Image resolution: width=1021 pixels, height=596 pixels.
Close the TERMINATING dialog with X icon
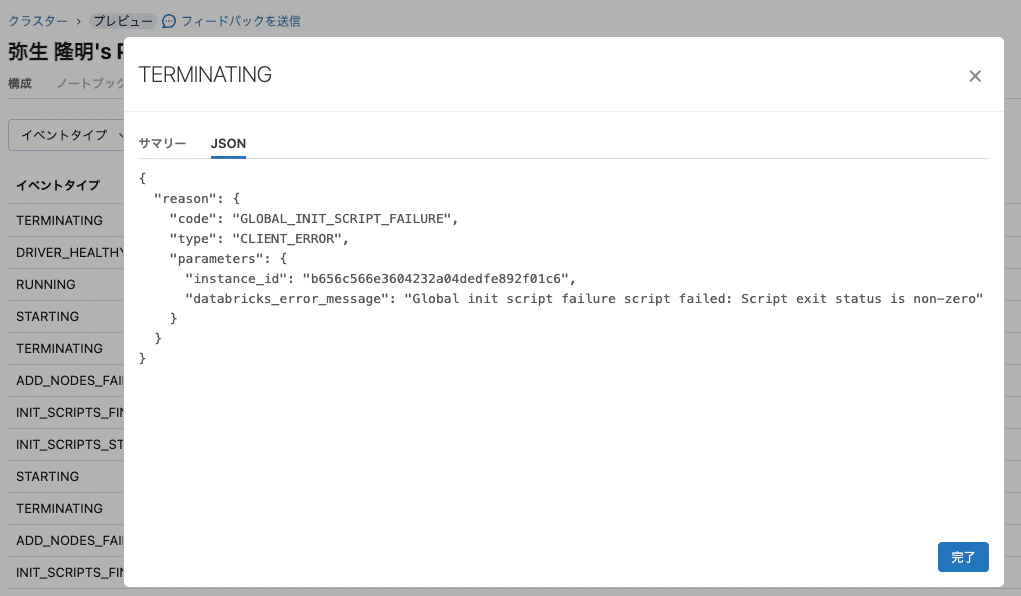point(975,76)
